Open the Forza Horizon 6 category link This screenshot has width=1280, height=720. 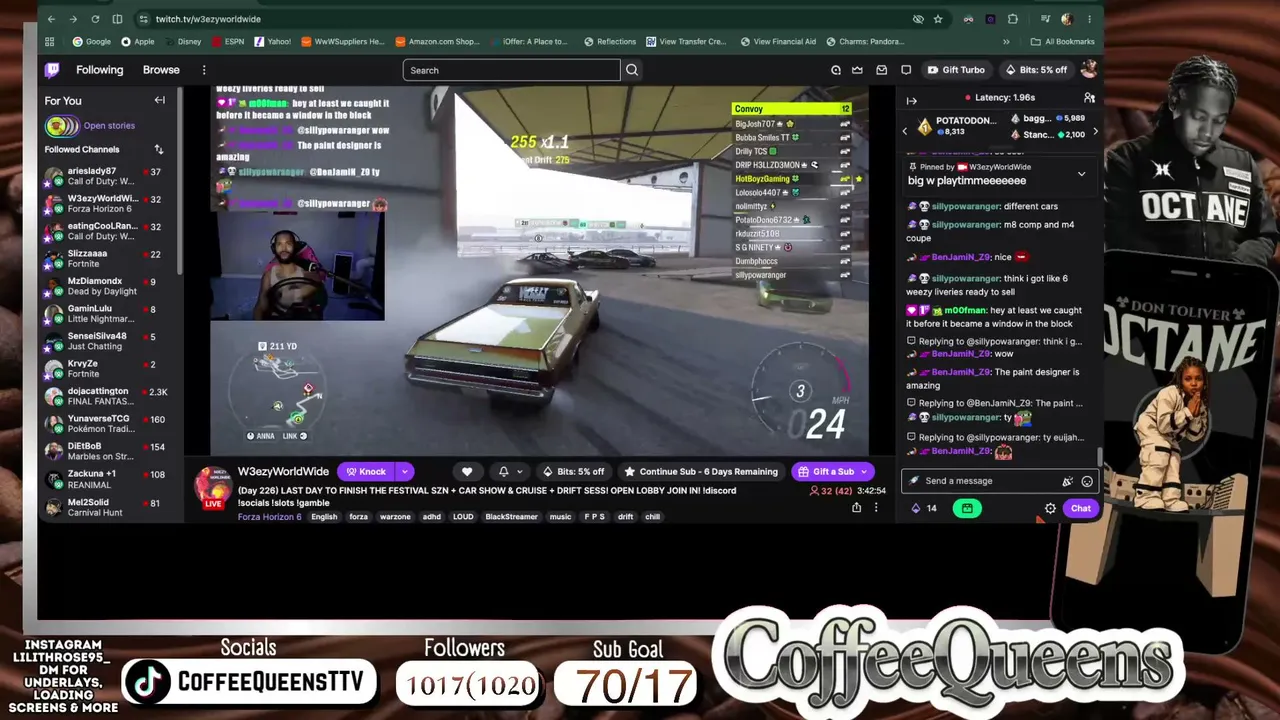click(x=269, y=517)
